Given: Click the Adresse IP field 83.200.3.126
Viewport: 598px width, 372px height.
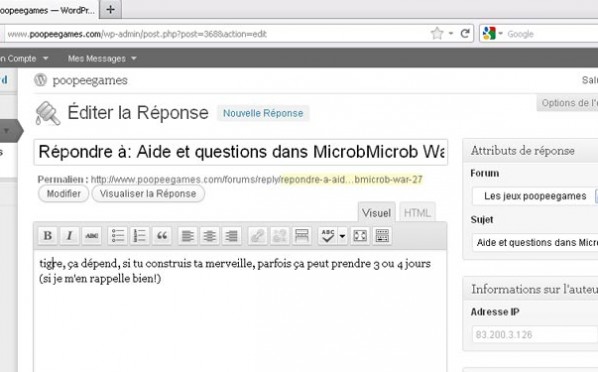Looking at the screenshot, I should tap(535, 335).
